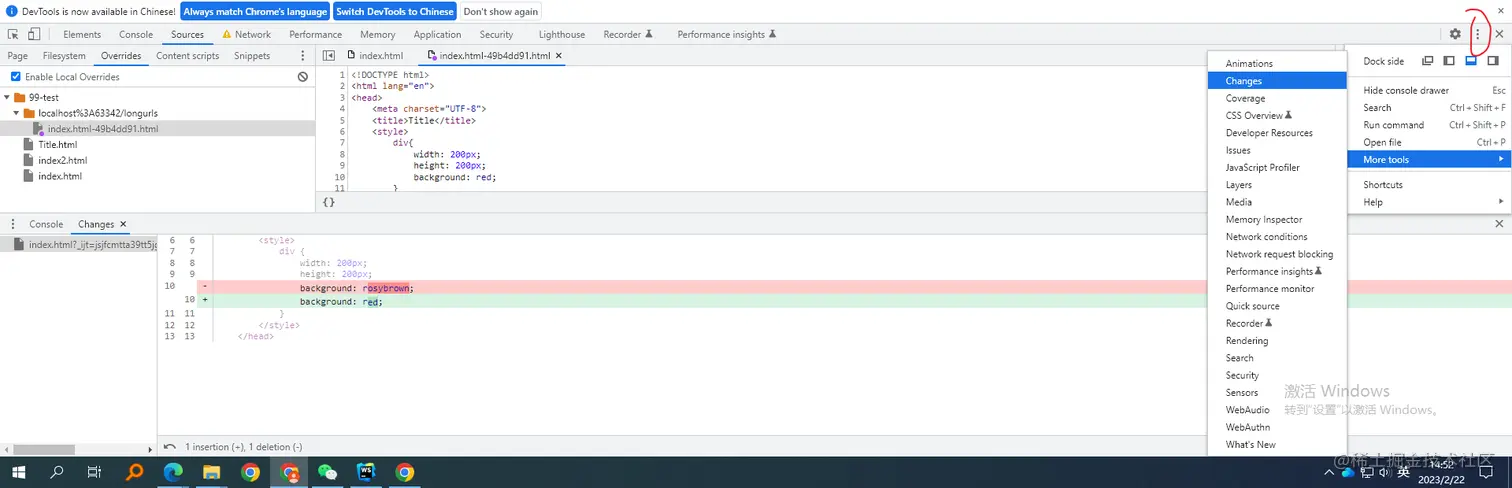Select Network conditions menu entry

(x=1277, y=237)
